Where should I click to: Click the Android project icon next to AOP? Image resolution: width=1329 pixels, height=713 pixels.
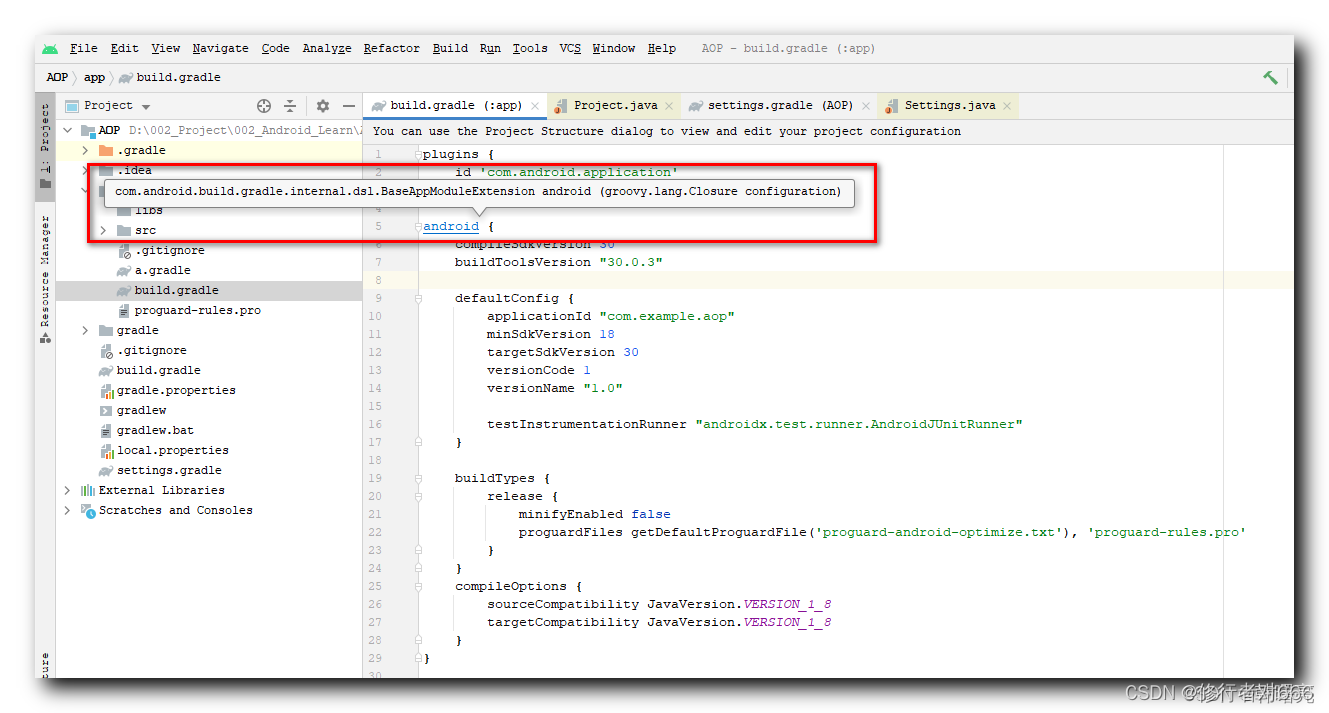pyautogui.click(x=87, y=129)
